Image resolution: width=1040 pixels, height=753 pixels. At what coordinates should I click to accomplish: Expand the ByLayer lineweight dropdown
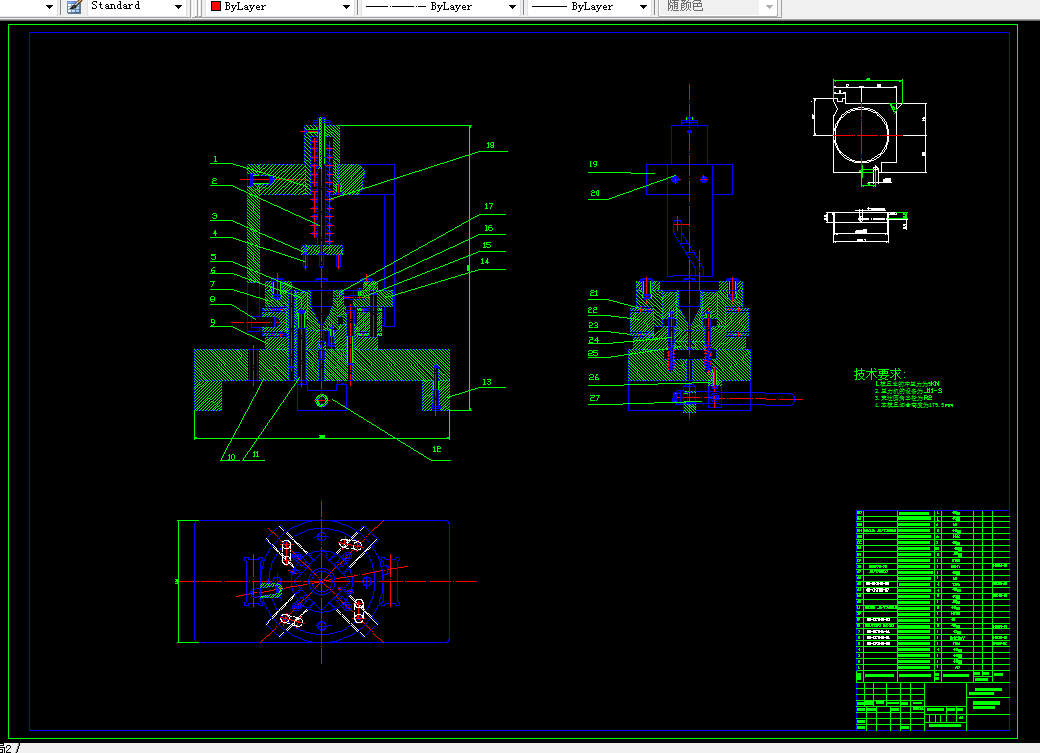click(x=645, y=7)
